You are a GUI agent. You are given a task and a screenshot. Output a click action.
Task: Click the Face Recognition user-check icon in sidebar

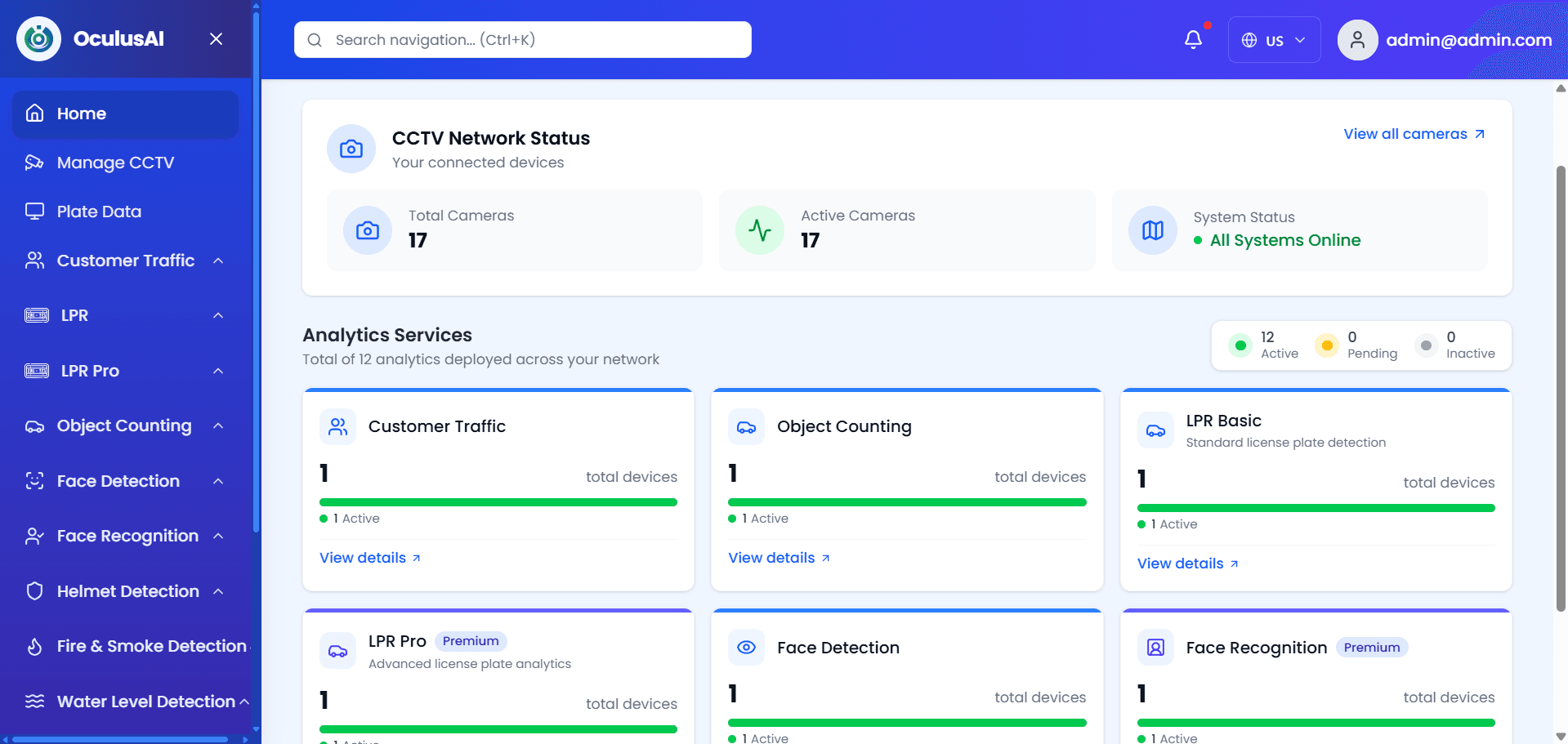tap(34, 537)
